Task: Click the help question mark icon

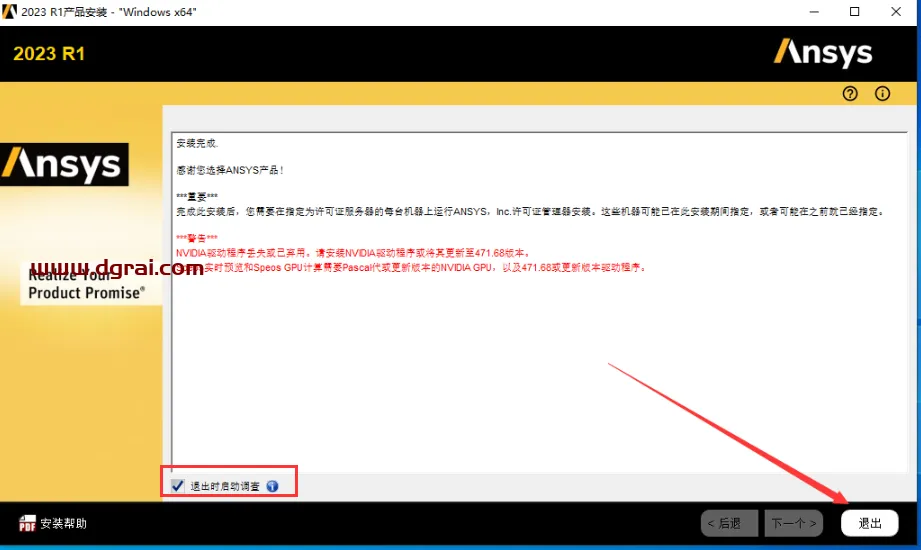Action: tap(850, 93)
